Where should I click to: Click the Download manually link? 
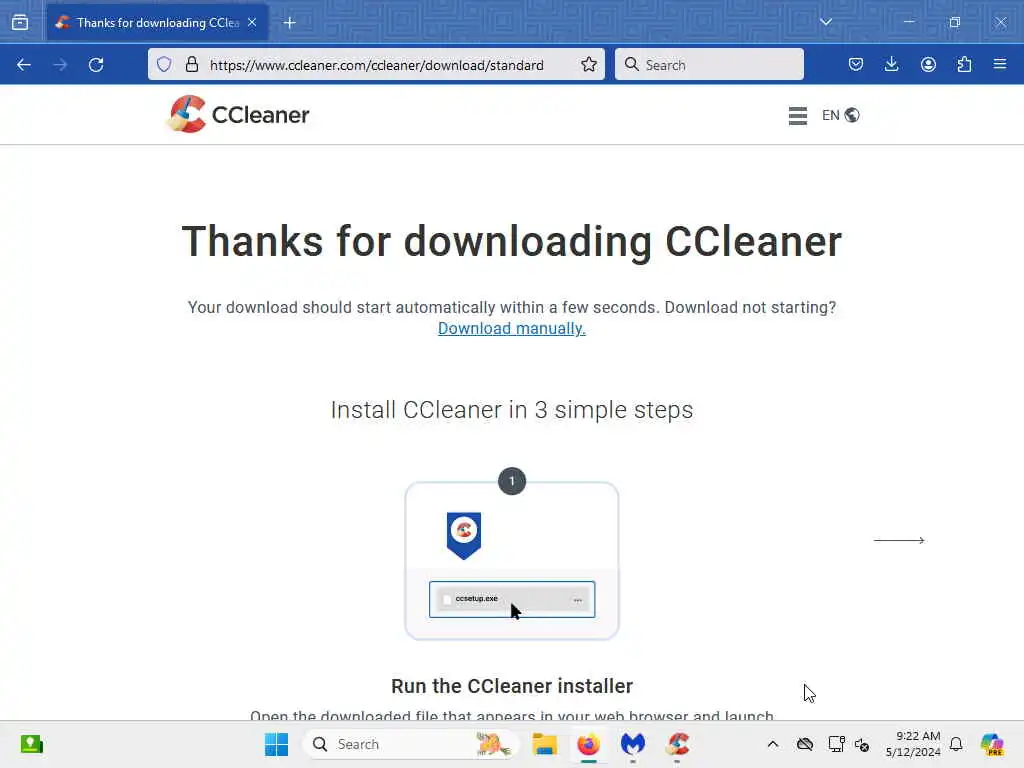511,328
